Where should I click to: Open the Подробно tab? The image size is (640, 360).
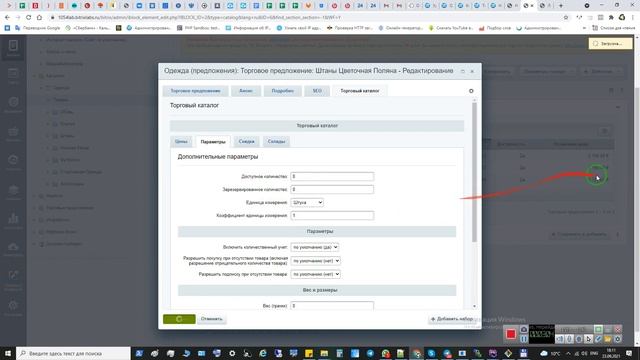(282, 91)
